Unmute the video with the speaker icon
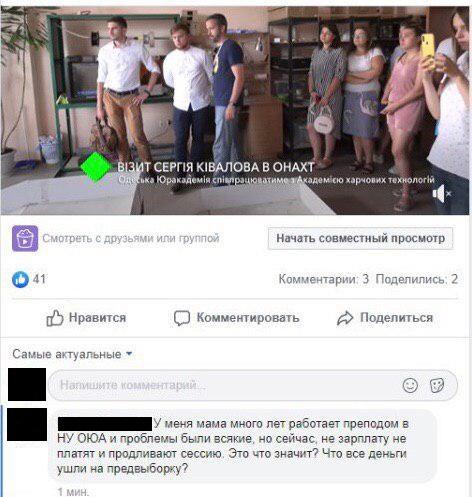 pos(442,194)
